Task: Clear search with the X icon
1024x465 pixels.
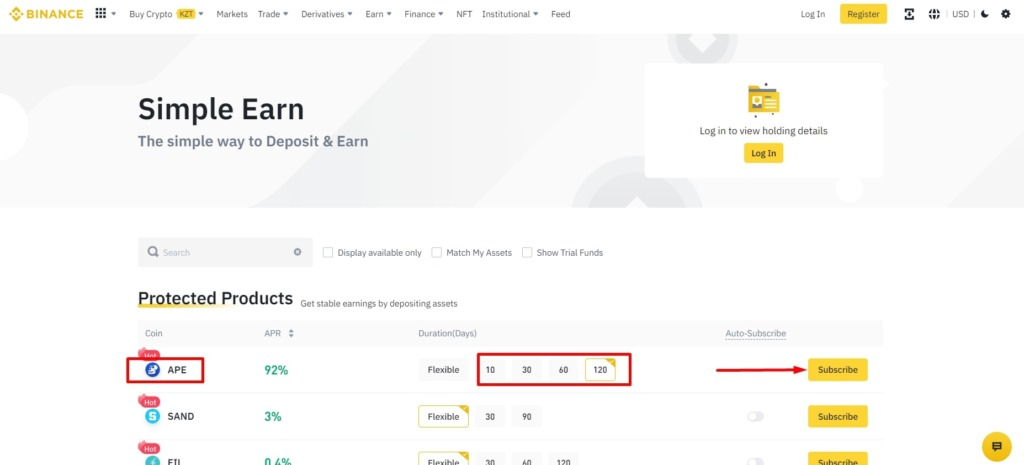Action: click(x=297, y=252)
